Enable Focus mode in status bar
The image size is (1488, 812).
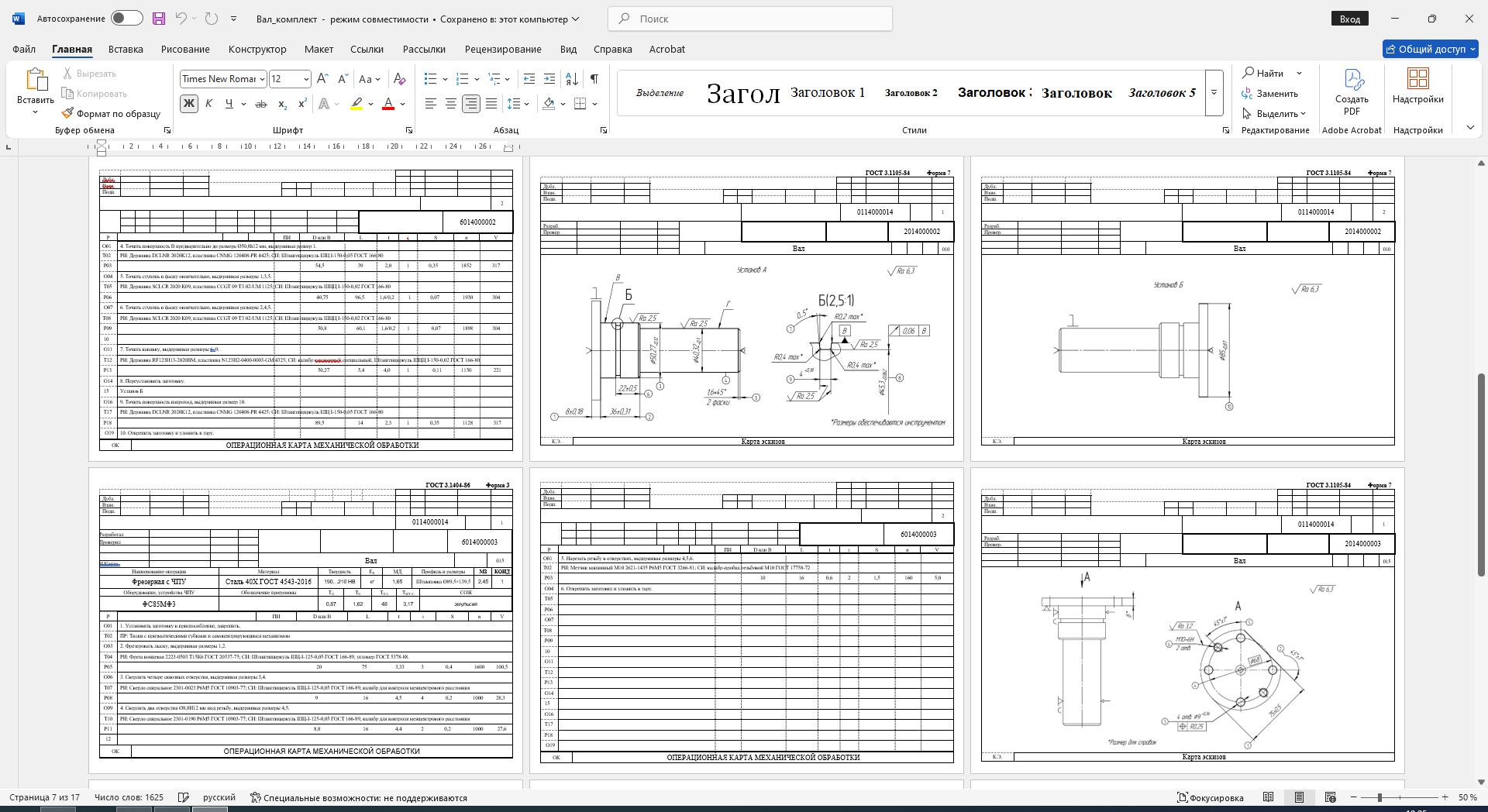click(x=1210, y=797)
